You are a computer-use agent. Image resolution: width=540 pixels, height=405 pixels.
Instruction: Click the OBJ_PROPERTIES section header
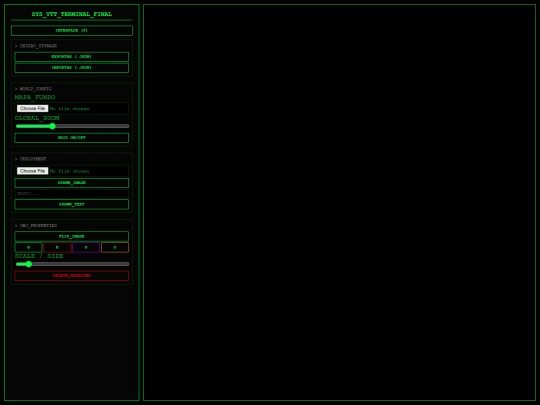tap(36, 226)
